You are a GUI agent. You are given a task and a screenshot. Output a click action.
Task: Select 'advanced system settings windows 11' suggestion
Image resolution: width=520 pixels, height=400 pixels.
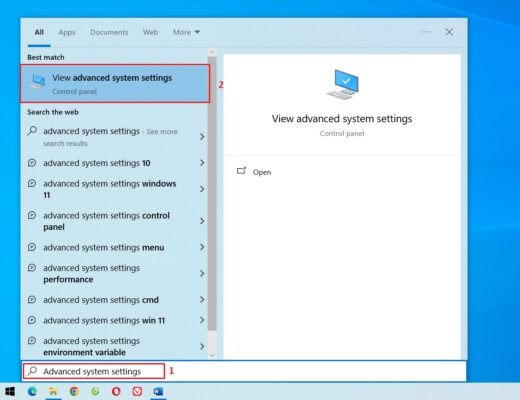(114, 189)
